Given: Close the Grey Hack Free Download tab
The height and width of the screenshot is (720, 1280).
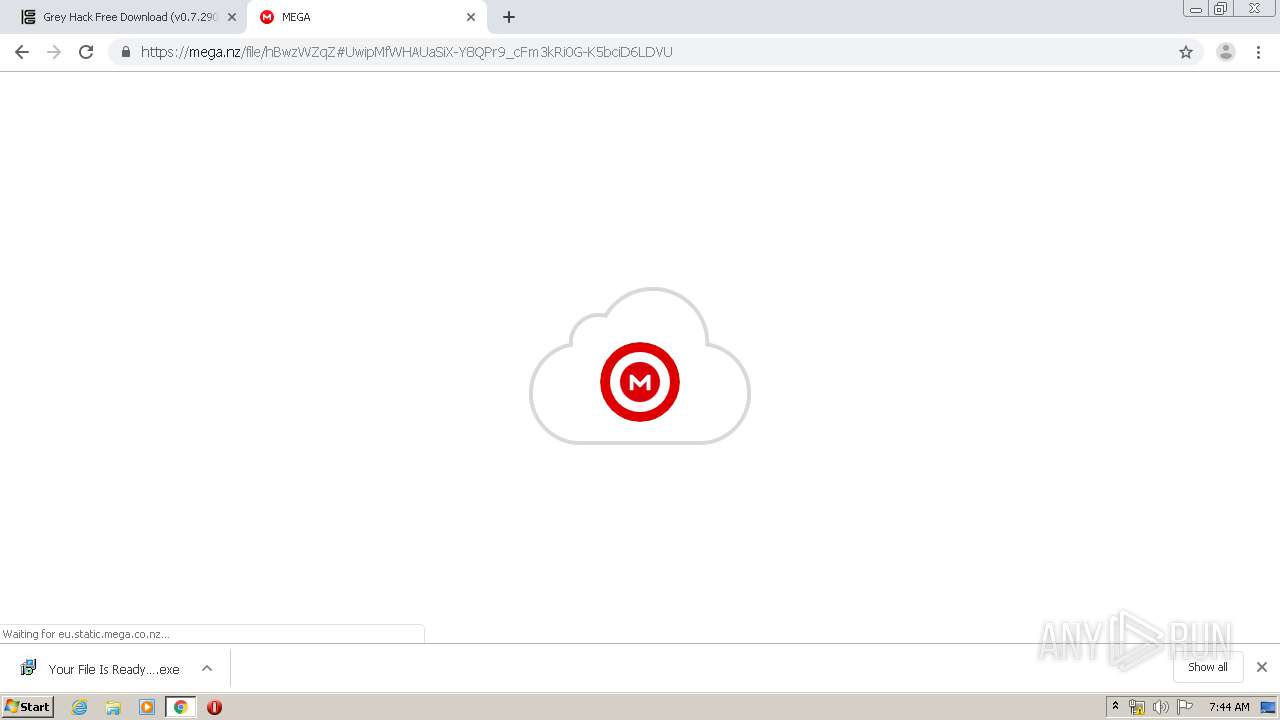Looking at the screenshot, I should point(232,17).
